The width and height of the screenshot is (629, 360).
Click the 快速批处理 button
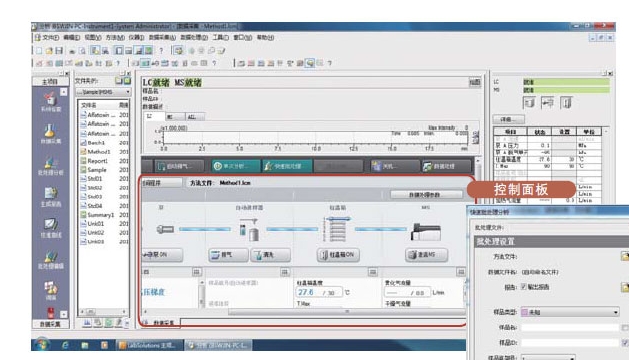(x=287, y=166)
